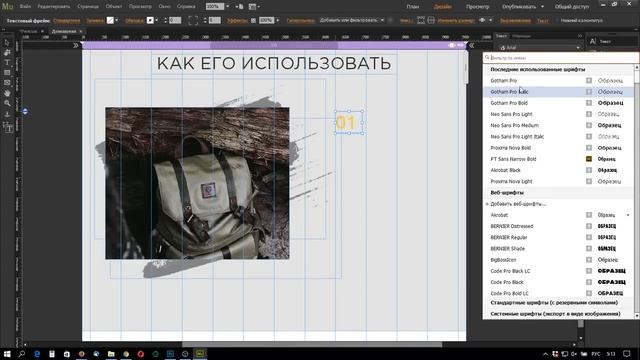Select the Text frame layout tool
The image size is (640, 360).
tap(8, 127)
